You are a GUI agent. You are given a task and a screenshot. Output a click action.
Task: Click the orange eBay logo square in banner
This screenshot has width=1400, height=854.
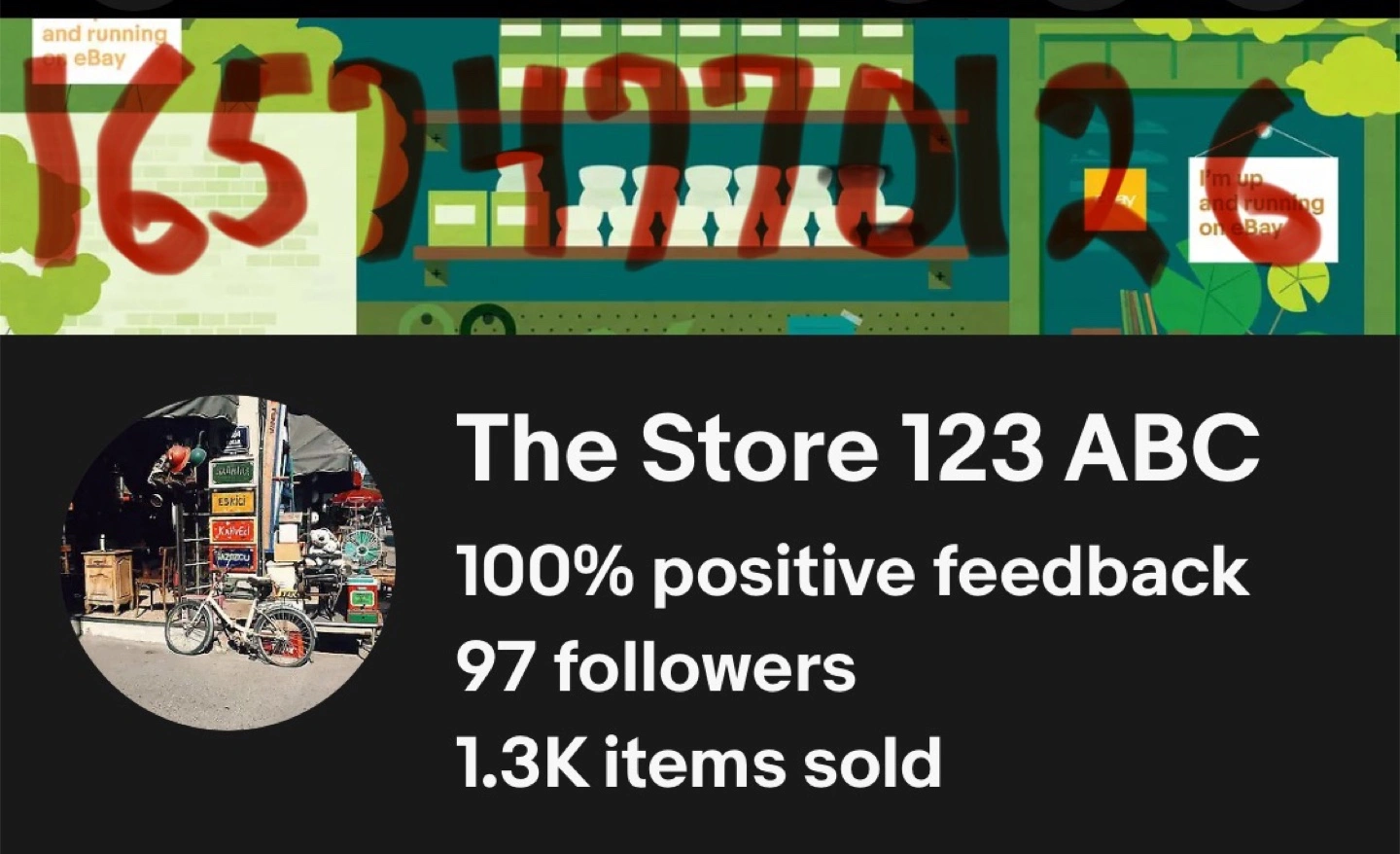1114,199
